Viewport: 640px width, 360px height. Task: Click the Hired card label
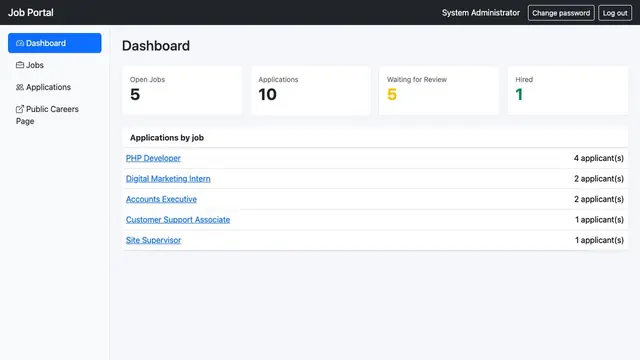pos(524,80)
